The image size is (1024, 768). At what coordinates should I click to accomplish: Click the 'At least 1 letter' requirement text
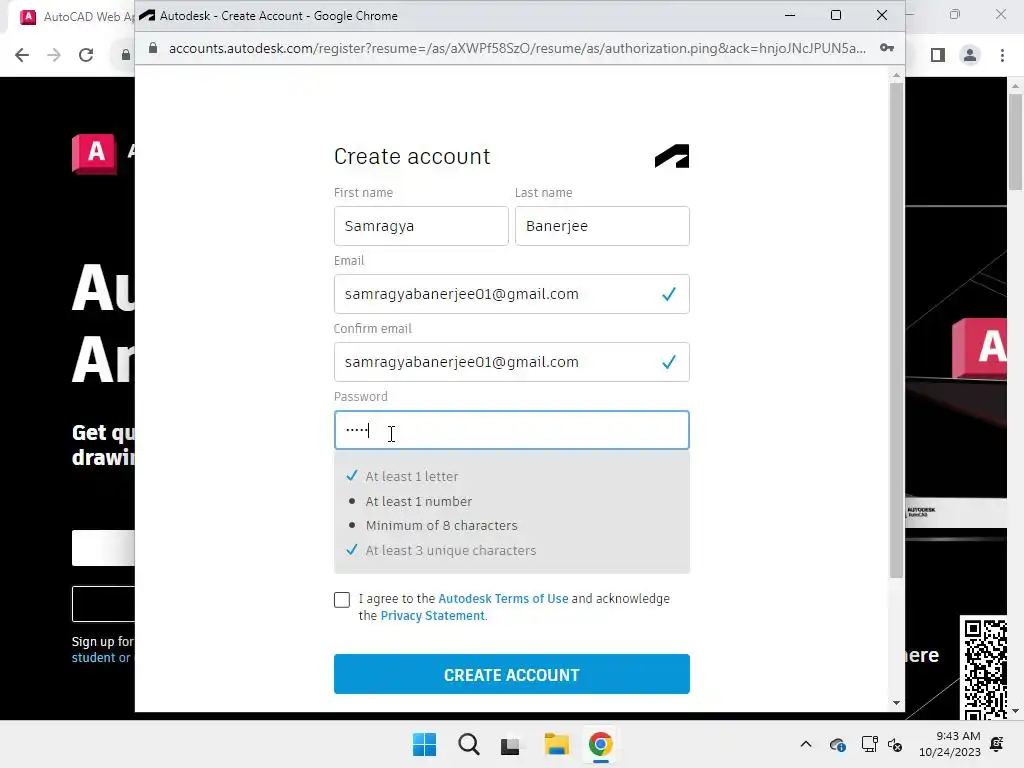(x=412, y=477)
